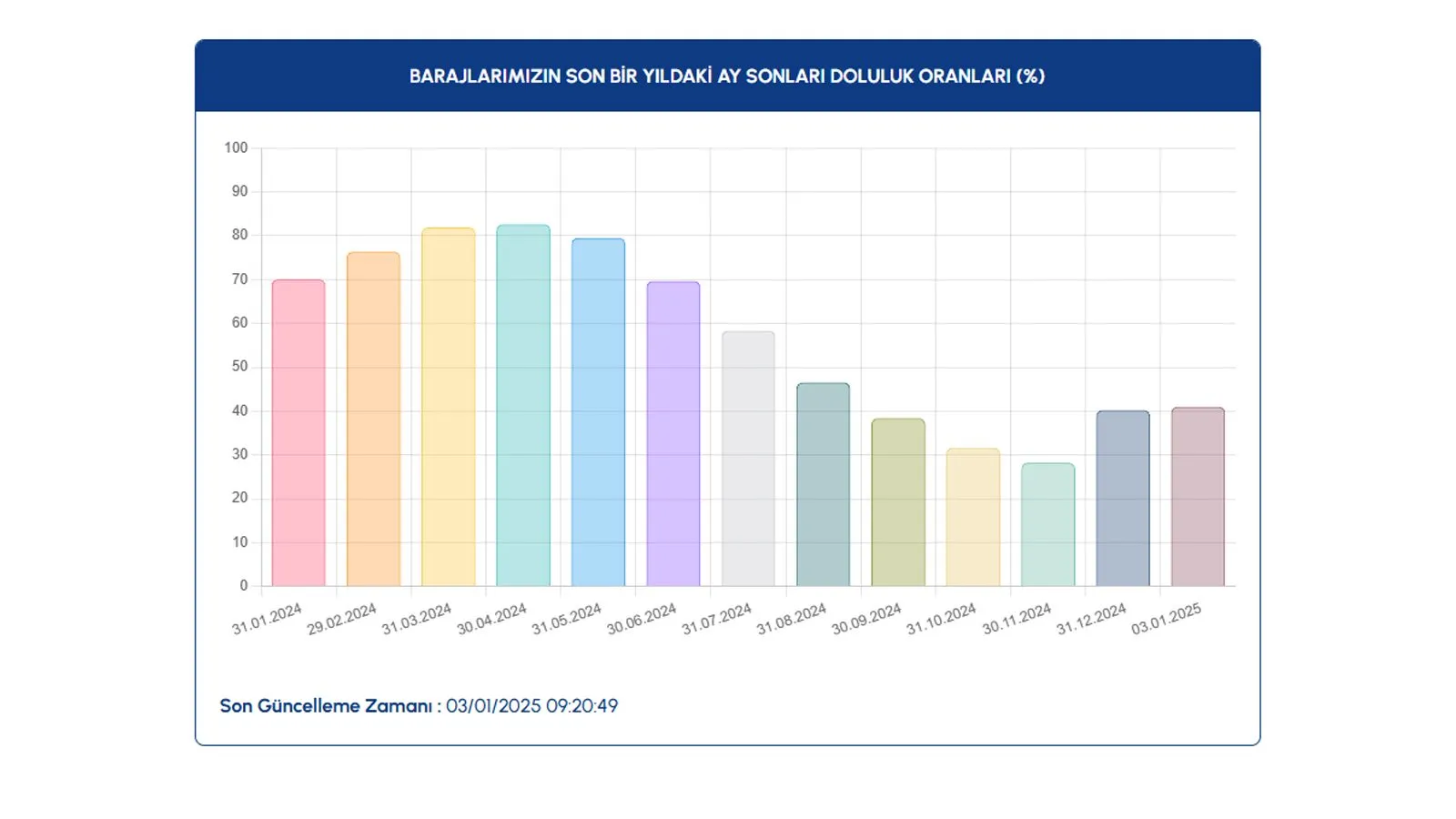Image resolution: width=1456 pixels, height=819 pixels.
Task: Click the x-axis label 30.06.2024
Action: [x=642, y=619]
